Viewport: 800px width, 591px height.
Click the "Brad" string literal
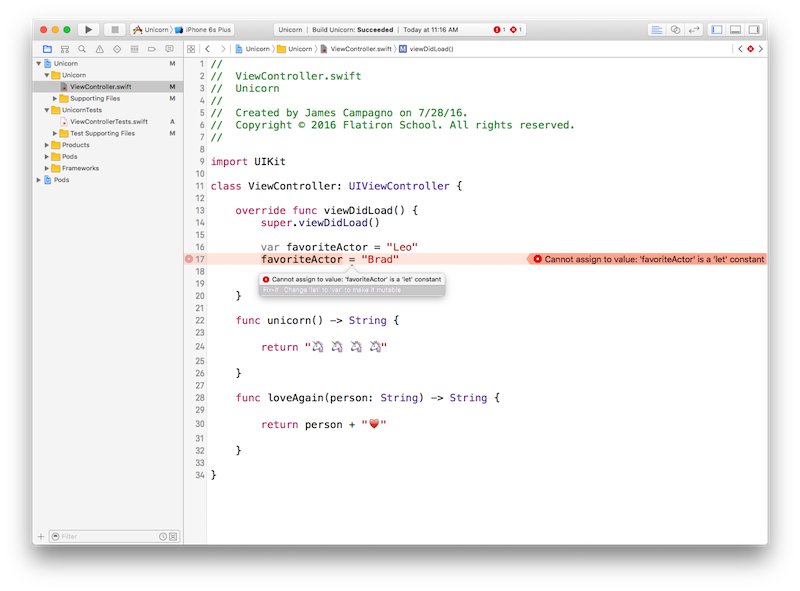[x=380, y=259]
